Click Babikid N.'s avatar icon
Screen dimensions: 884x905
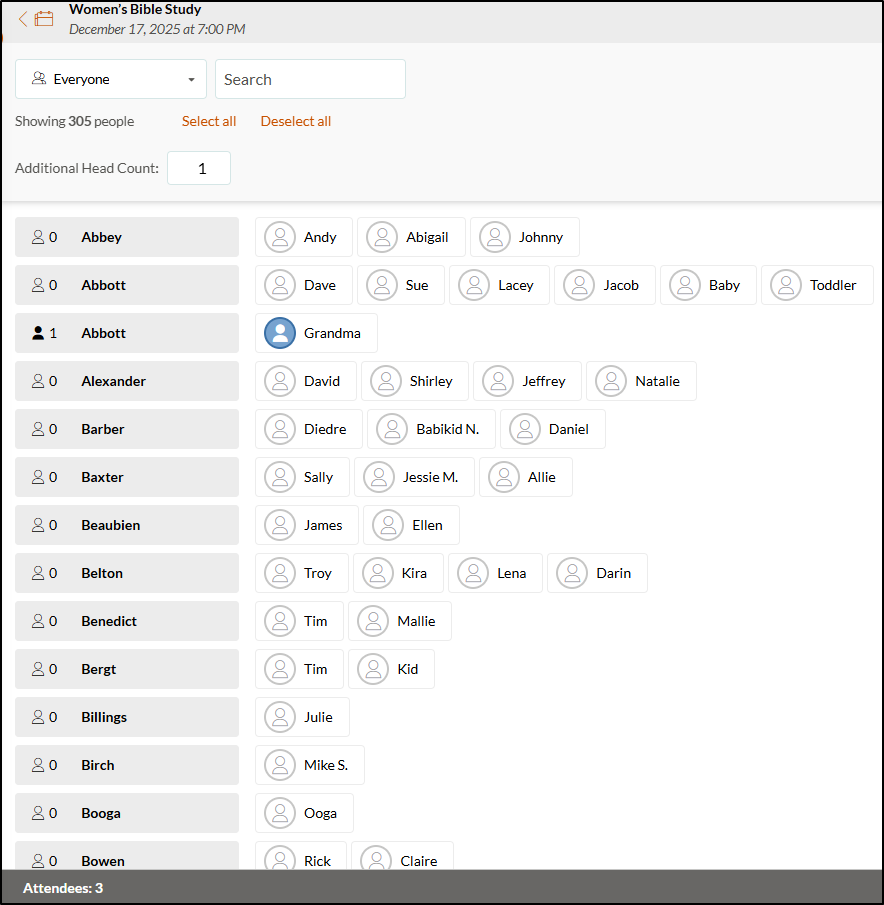tap(392, 429)
